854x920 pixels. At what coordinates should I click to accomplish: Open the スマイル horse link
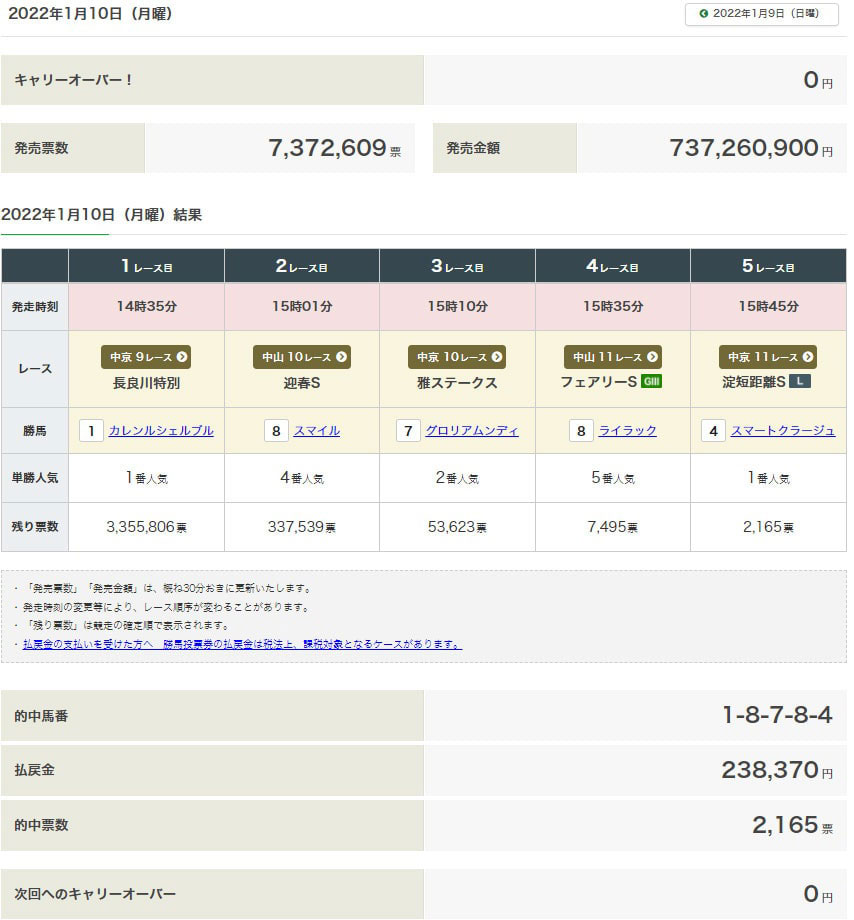pos(316,431)
